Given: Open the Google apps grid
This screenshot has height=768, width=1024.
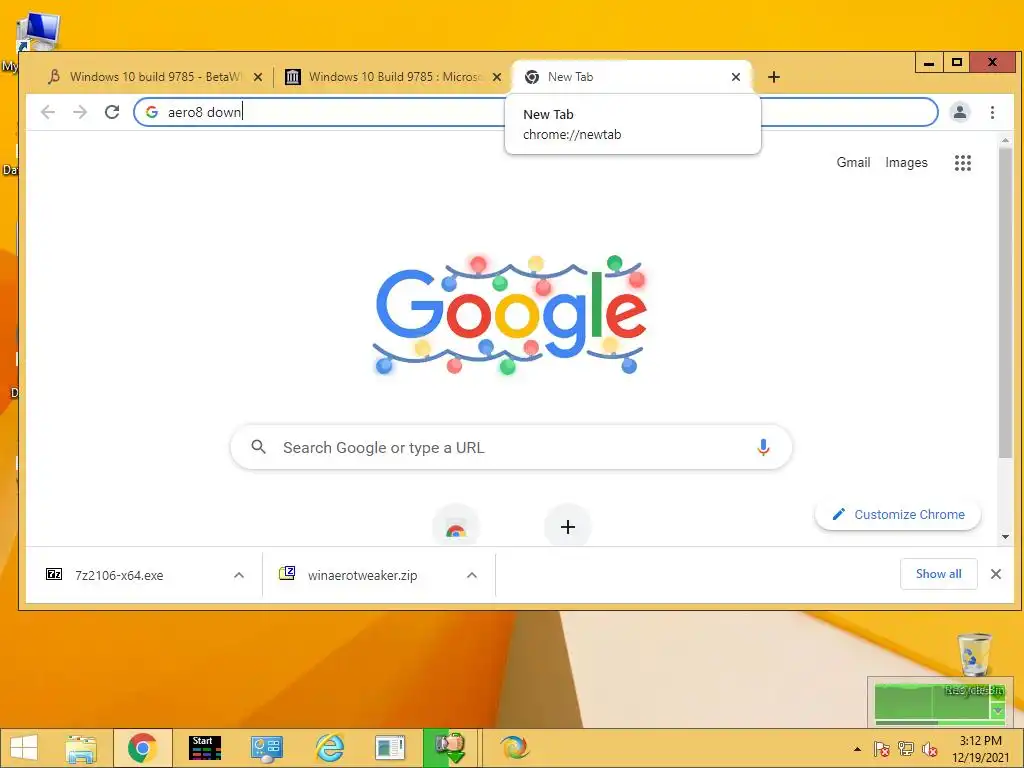Looking at the screenshot, I should (963, 163).
